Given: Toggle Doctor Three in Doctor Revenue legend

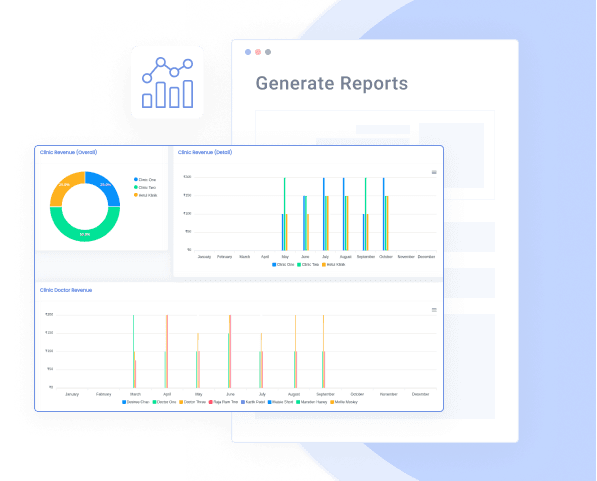Looking at the screenshot, I should [x=193, y=402].
